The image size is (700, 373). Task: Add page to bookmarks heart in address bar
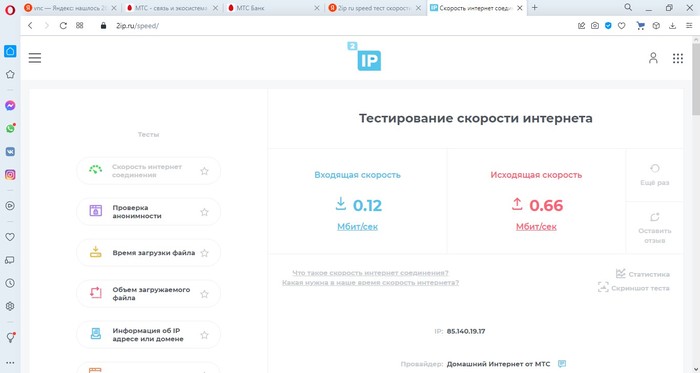click(621, 26)
